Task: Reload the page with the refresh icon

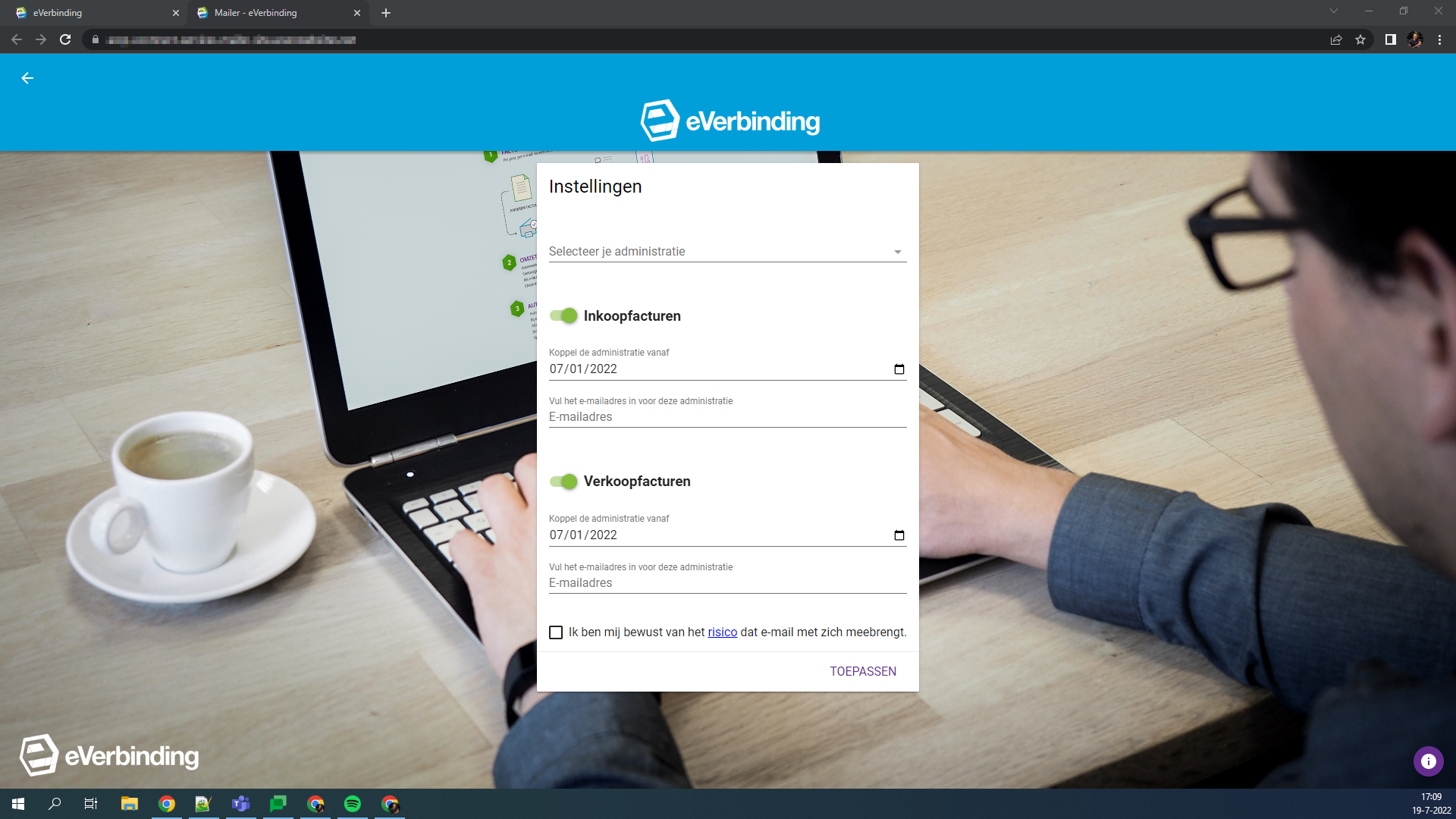Action: click(65, 39)
